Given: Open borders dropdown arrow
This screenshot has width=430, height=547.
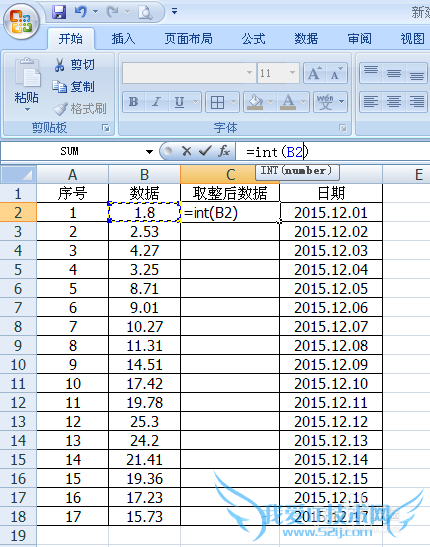Looking at the screenshot, I should click(234, 102).
